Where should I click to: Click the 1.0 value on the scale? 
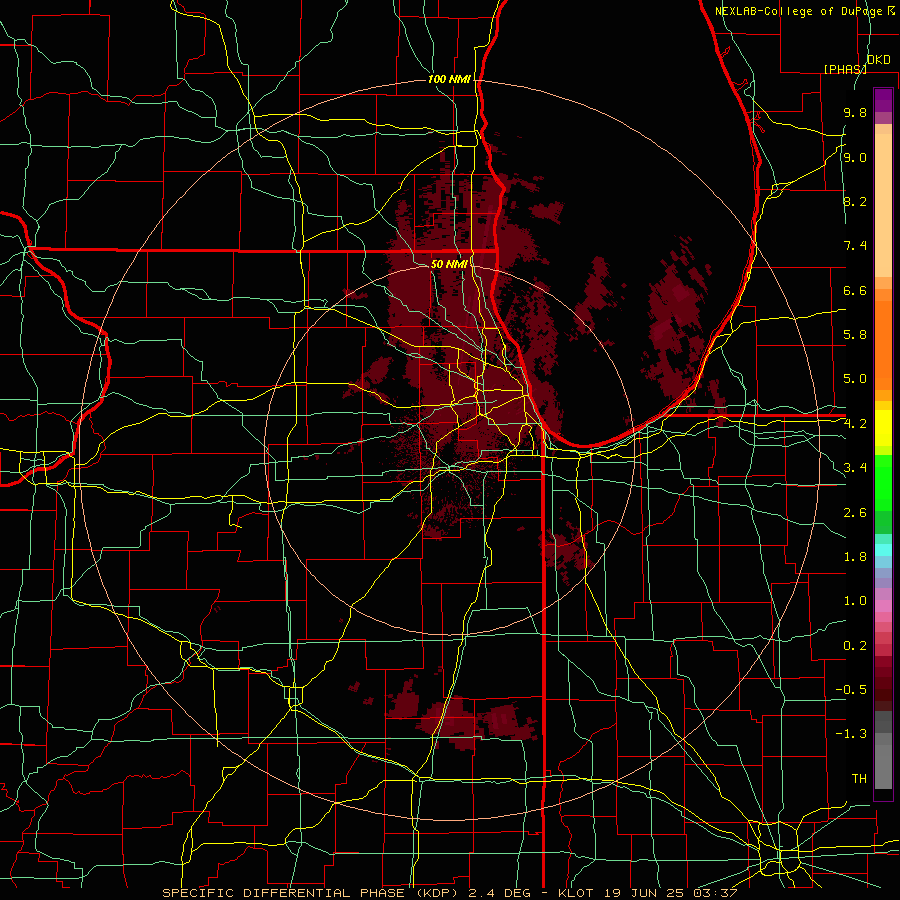point(855,601)
